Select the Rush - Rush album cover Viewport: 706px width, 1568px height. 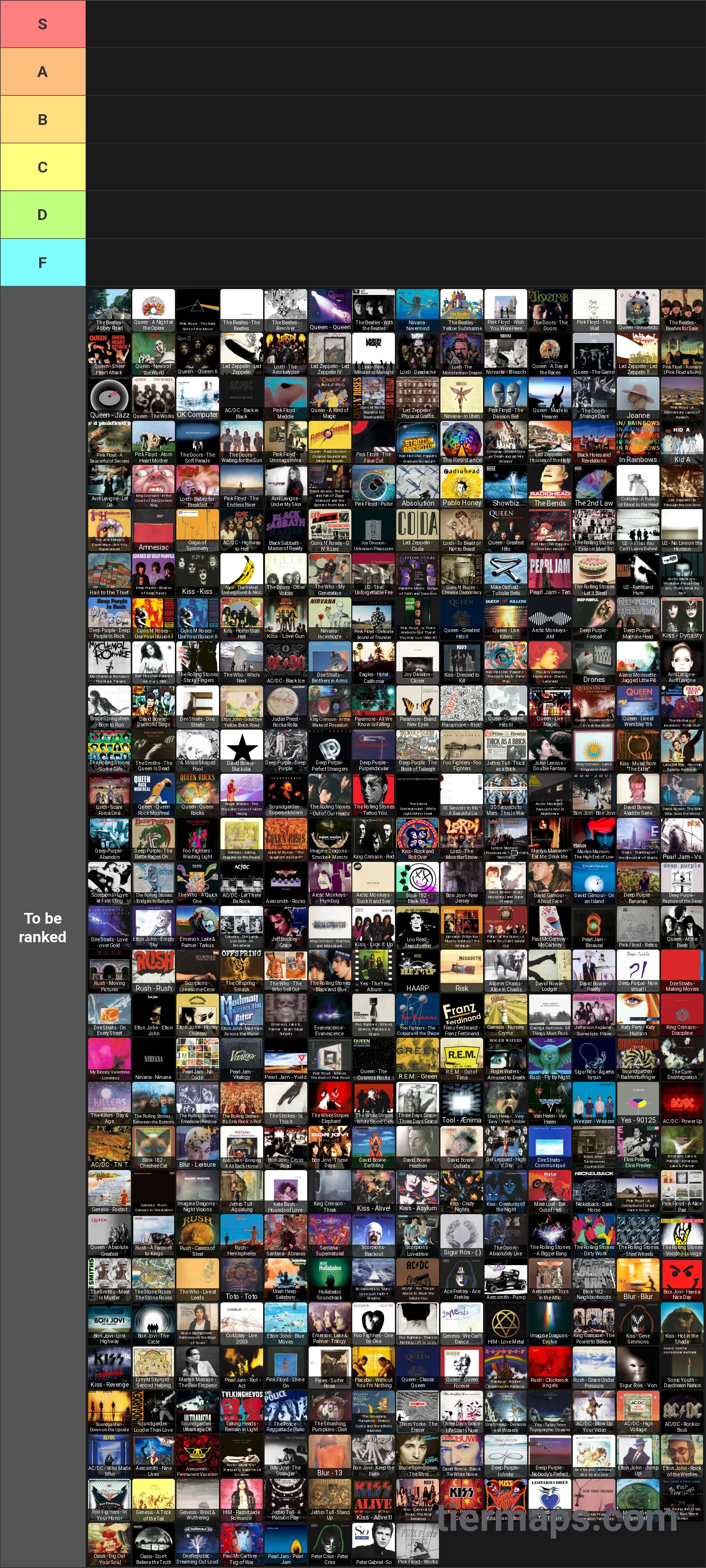[153, 972]
